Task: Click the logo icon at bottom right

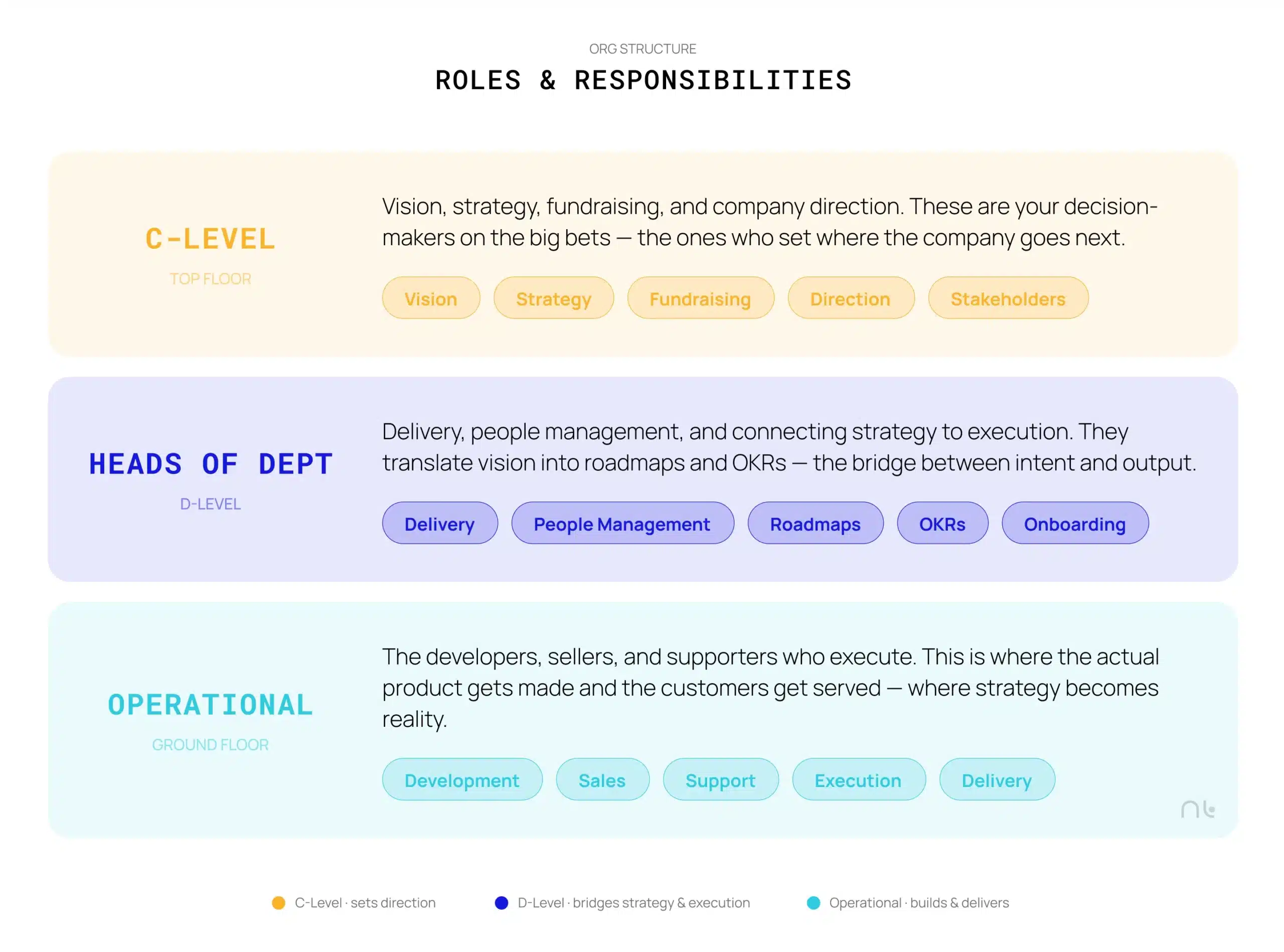Action: point(1198,809)
